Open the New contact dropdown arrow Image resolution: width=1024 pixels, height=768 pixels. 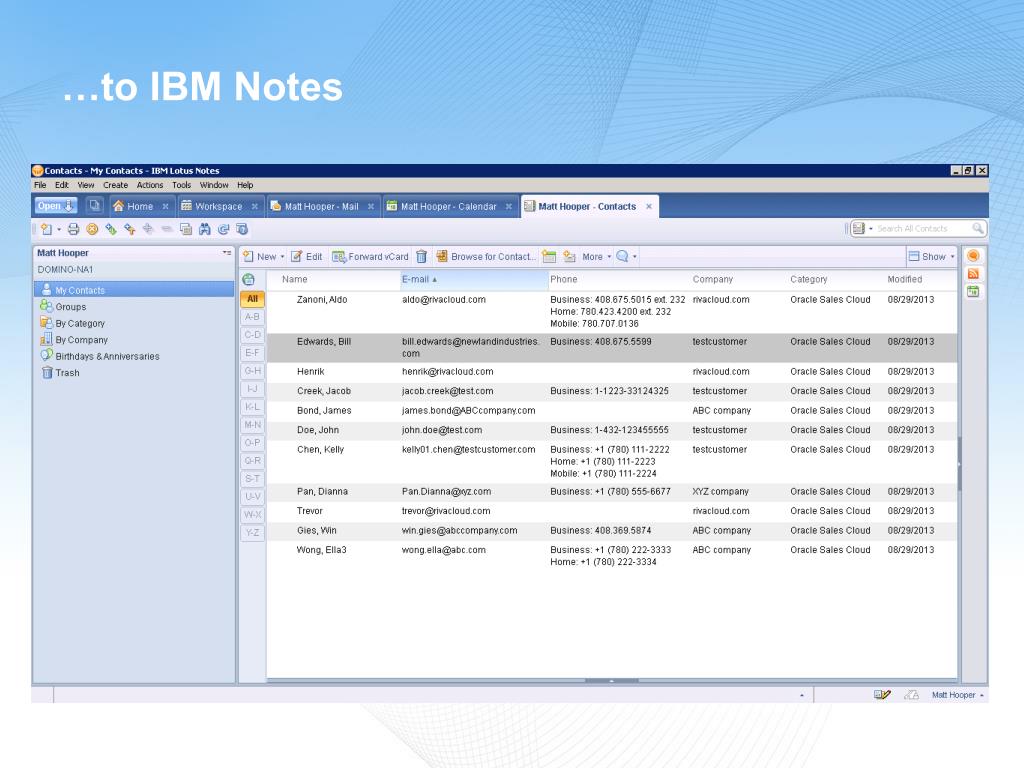coord(282,257)
